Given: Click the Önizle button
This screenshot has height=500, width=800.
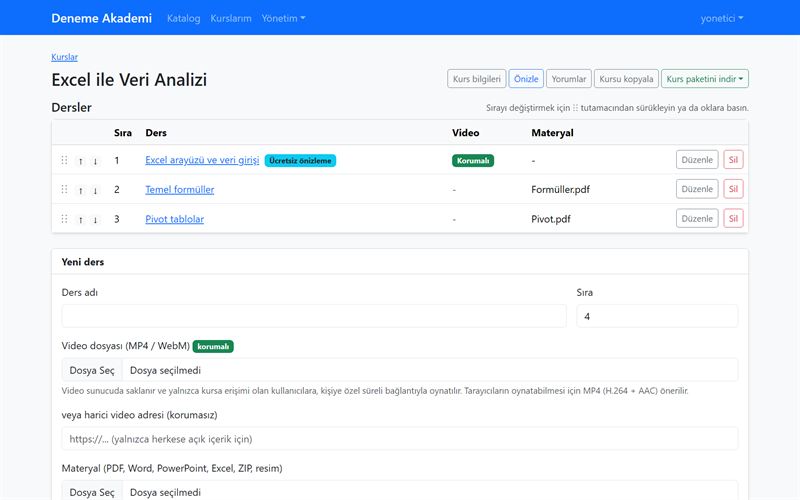Looking at the screenshot, I should [526, 79].
